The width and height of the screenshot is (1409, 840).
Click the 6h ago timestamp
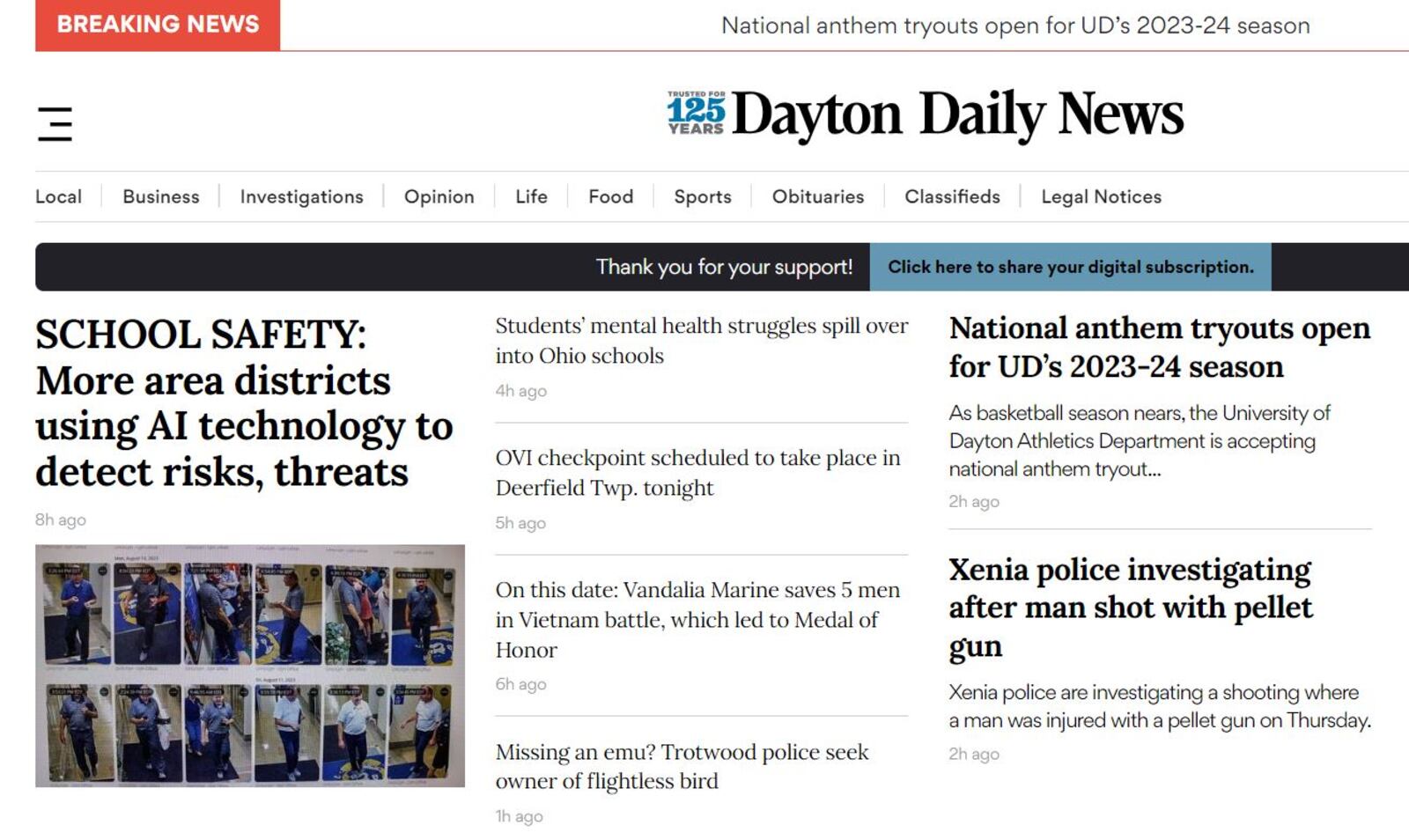pos(520,684)
